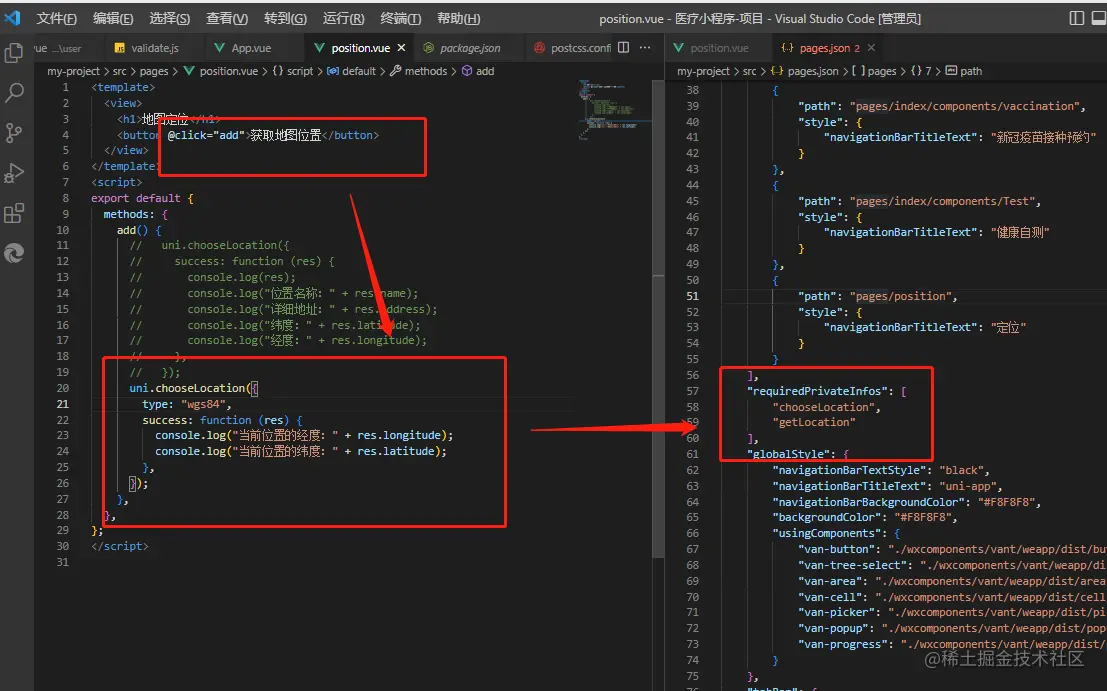1107x691 pixels.
Task: Toggle the primary sidebar layout button
Action: [1076, 18]
